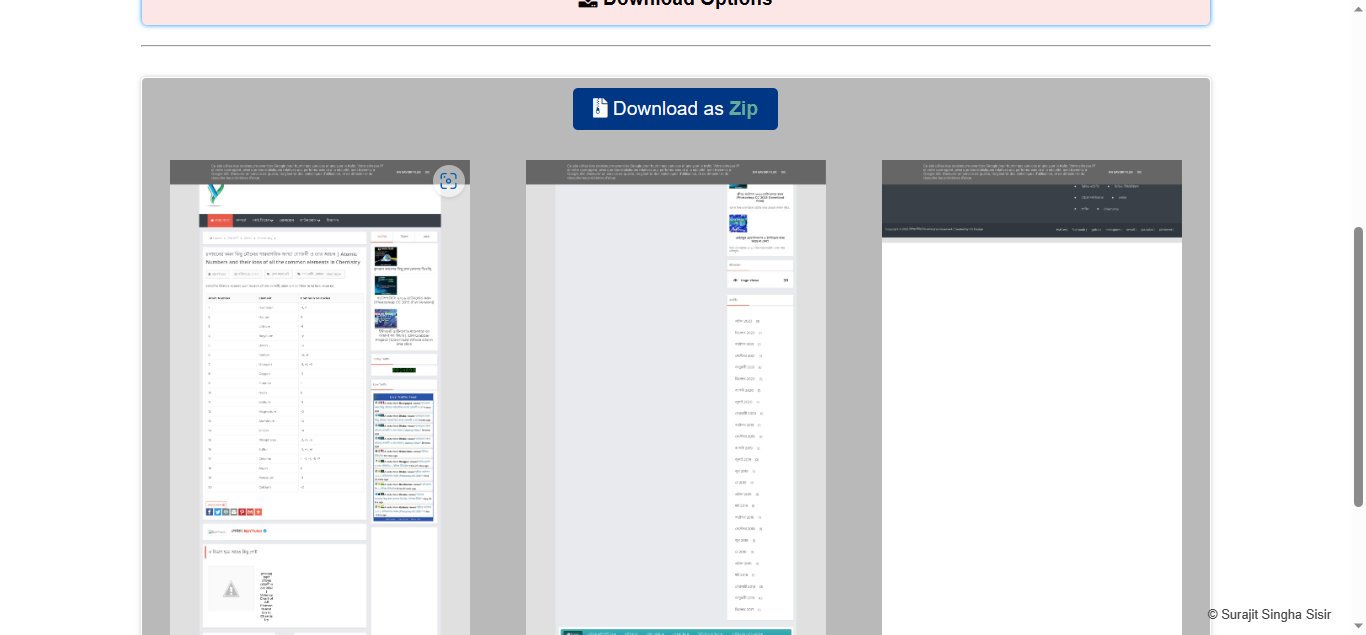Click the warning triangle icon in the comment box

click(231, 589)
